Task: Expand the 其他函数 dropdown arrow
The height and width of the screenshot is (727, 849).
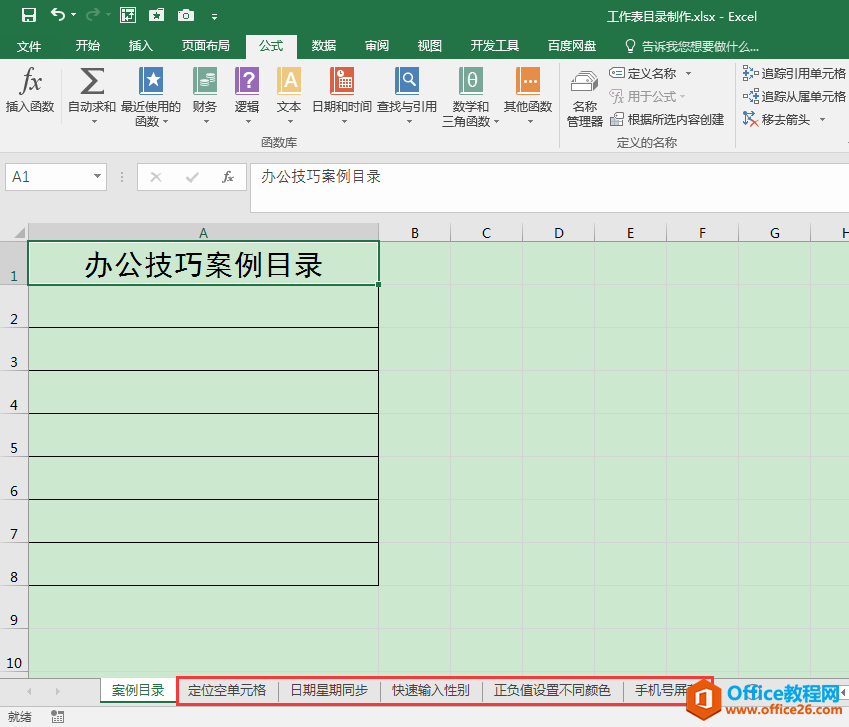Action: (530, 122)
